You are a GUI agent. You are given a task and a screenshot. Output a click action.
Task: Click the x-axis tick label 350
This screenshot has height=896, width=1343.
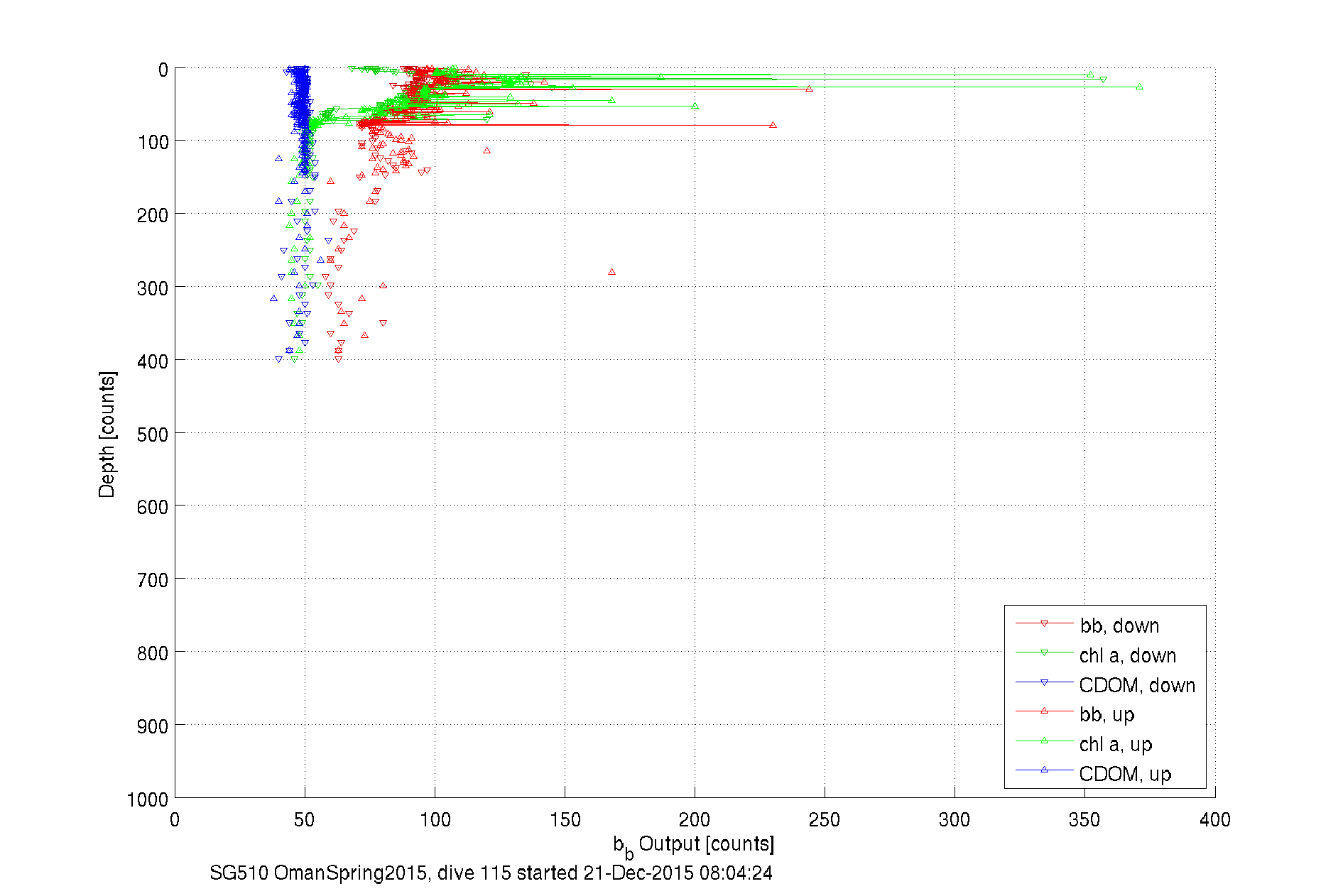point(1084,820)
